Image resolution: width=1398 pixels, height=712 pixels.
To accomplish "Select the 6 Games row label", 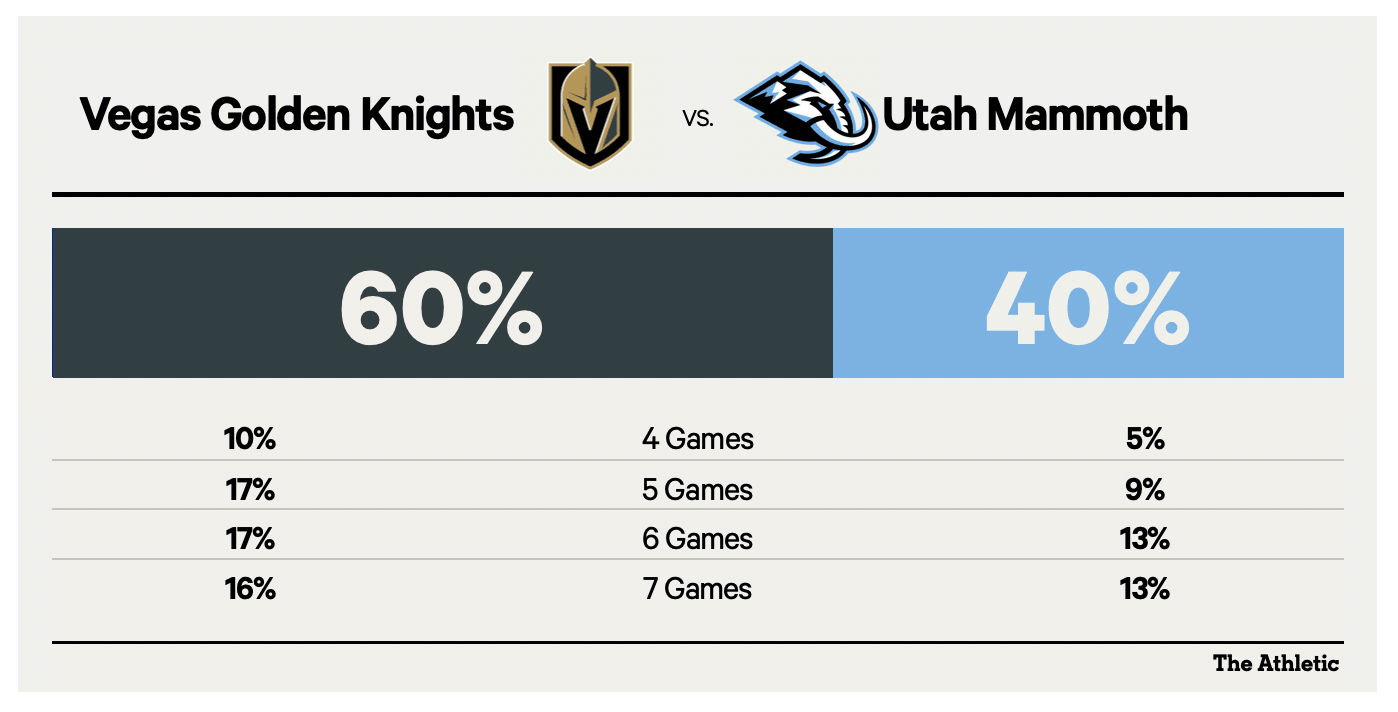I will pyautogui.click(x=698, y=539).
